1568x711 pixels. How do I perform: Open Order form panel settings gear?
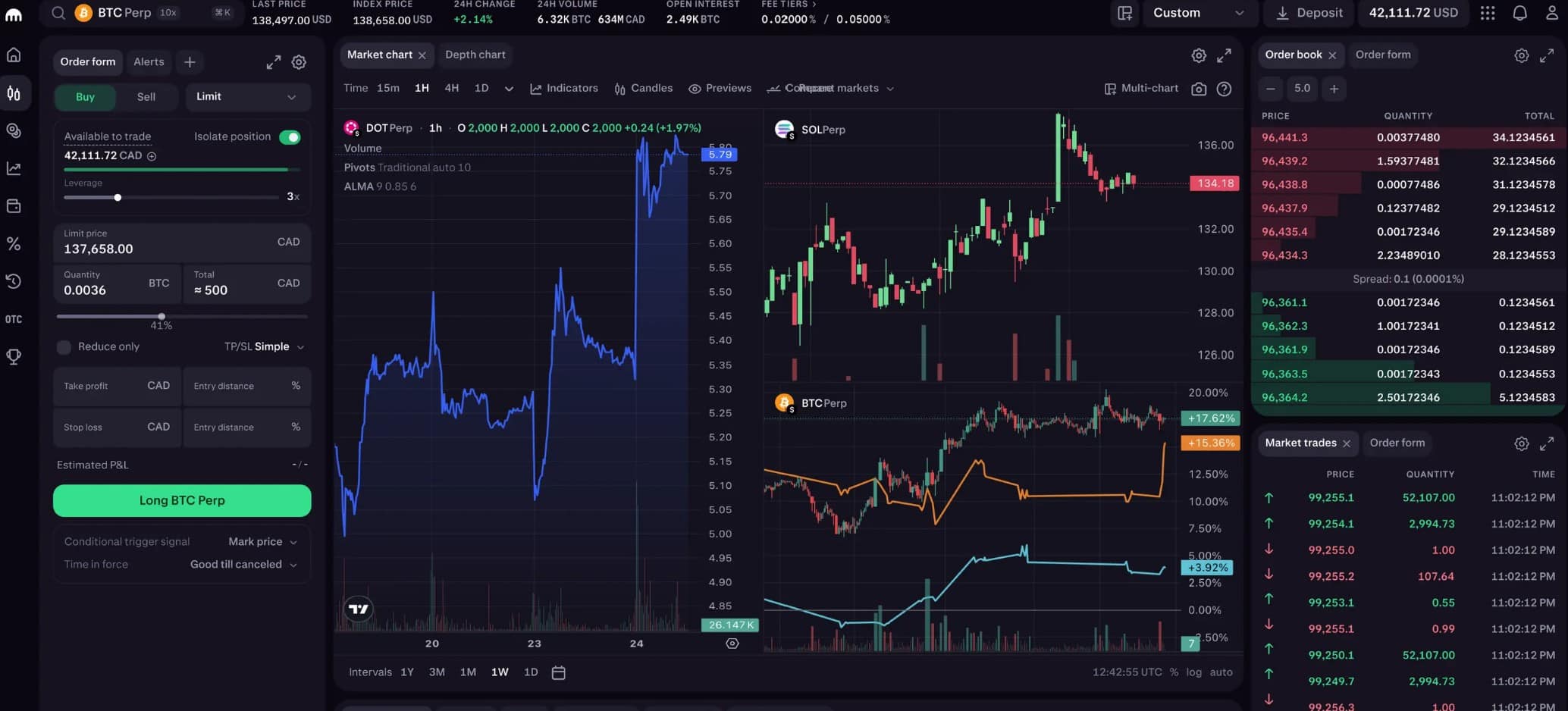pyautogui.click(x=299, y=62)
